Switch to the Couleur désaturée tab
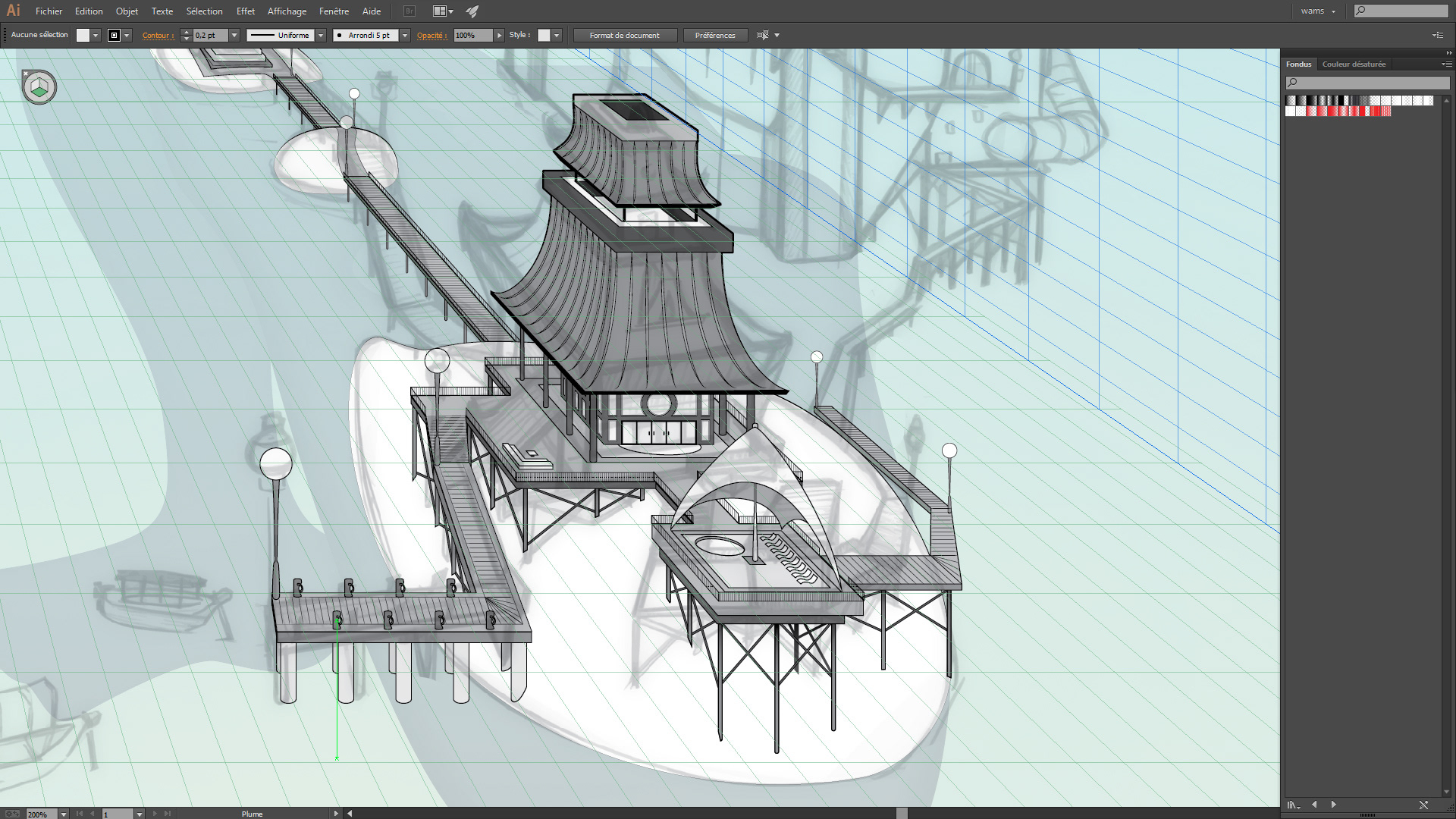This screenshot has width=1456, height=819. [1354, 64]
